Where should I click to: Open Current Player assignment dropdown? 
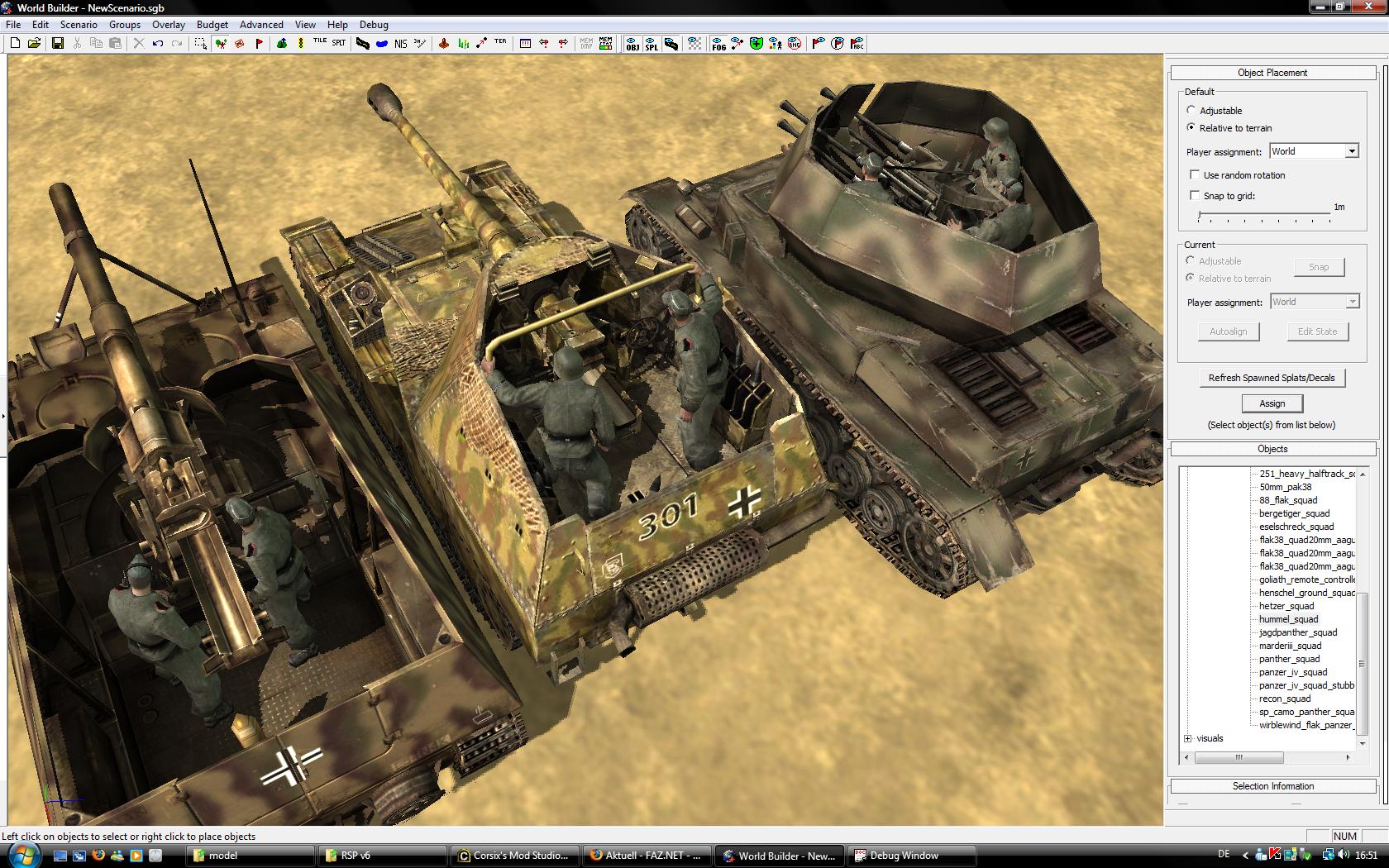pyautogui.click(x=1314, y=302)
